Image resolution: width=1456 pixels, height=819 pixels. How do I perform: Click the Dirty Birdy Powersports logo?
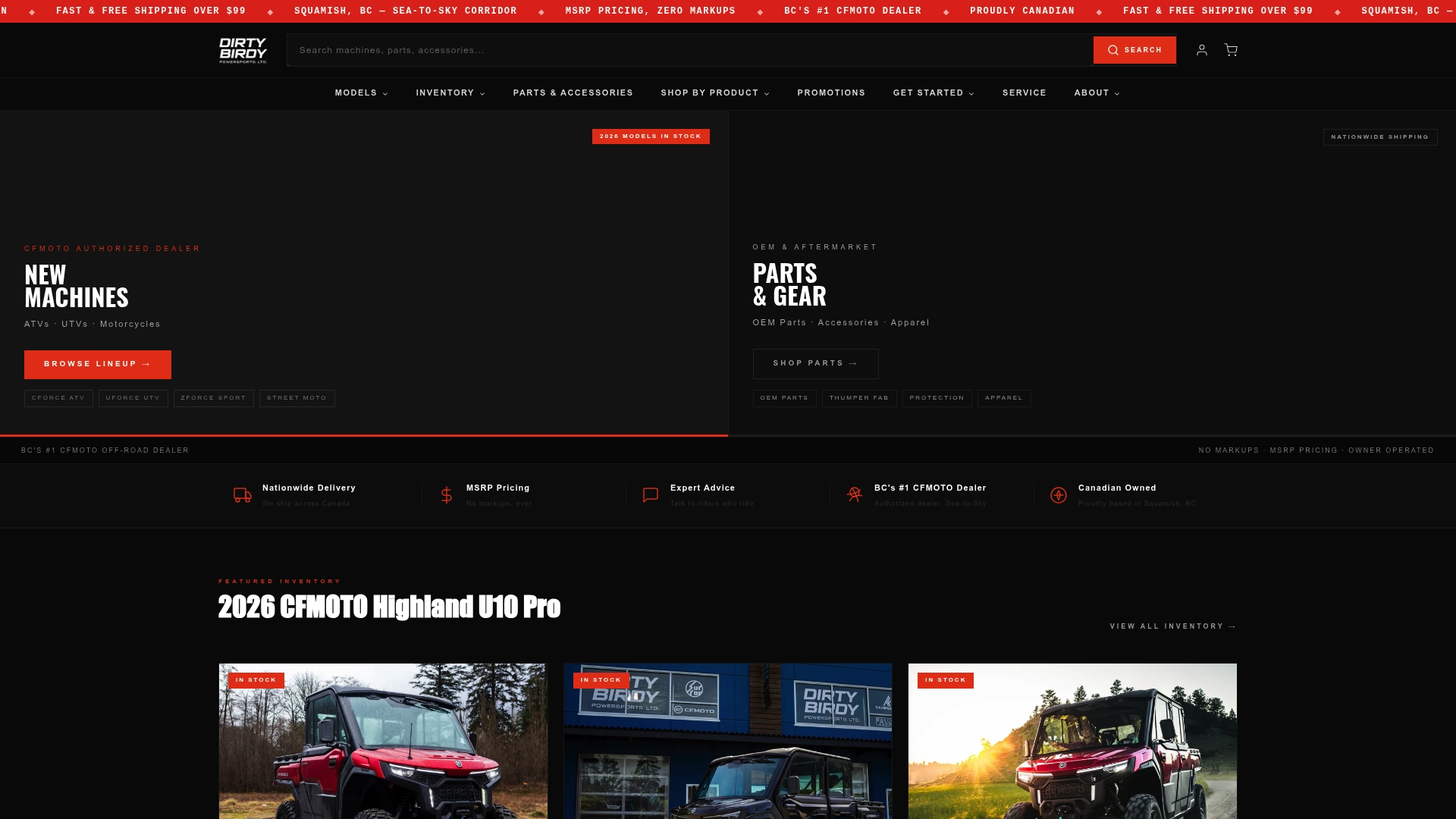pyautogui.click(x=243, y=50)
